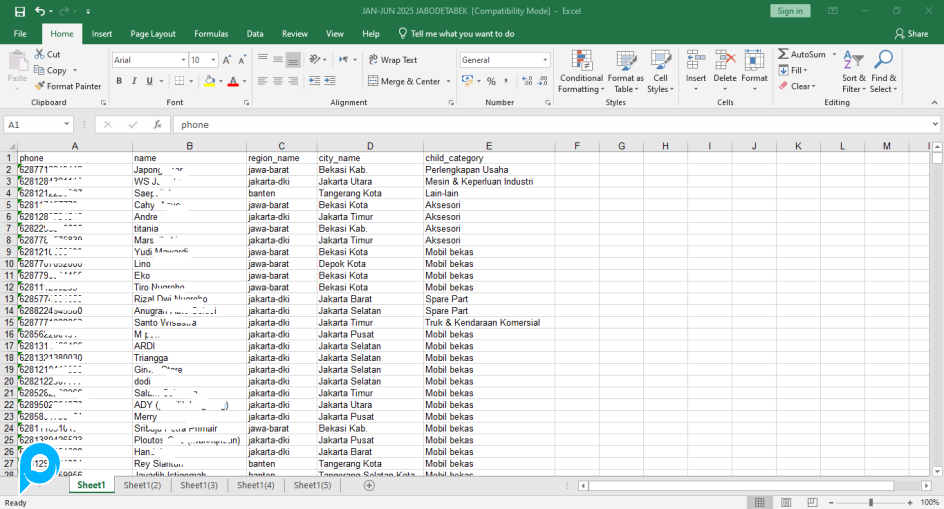Open the Conditional Formatting dropdown
This screenshot has width=944, height=509.
click(x=581, y=72)
